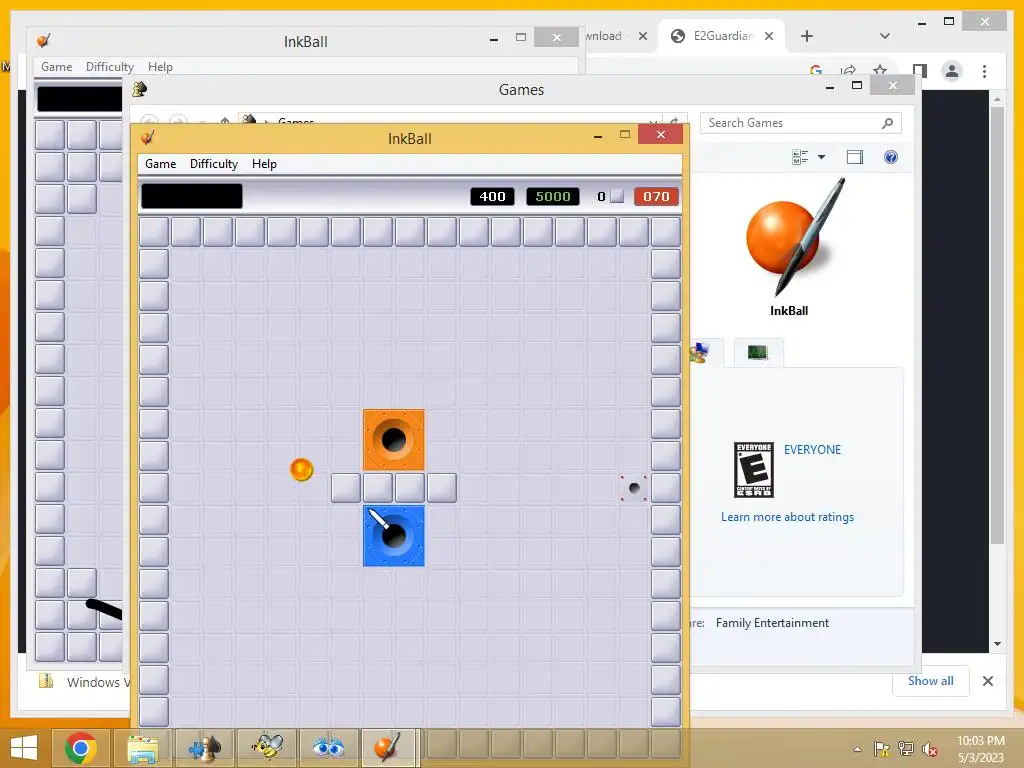This screenshot has width=1024, height=768.
Task: Open the Difficulty menu in the front InkBall window
Action: click(214, 164)
